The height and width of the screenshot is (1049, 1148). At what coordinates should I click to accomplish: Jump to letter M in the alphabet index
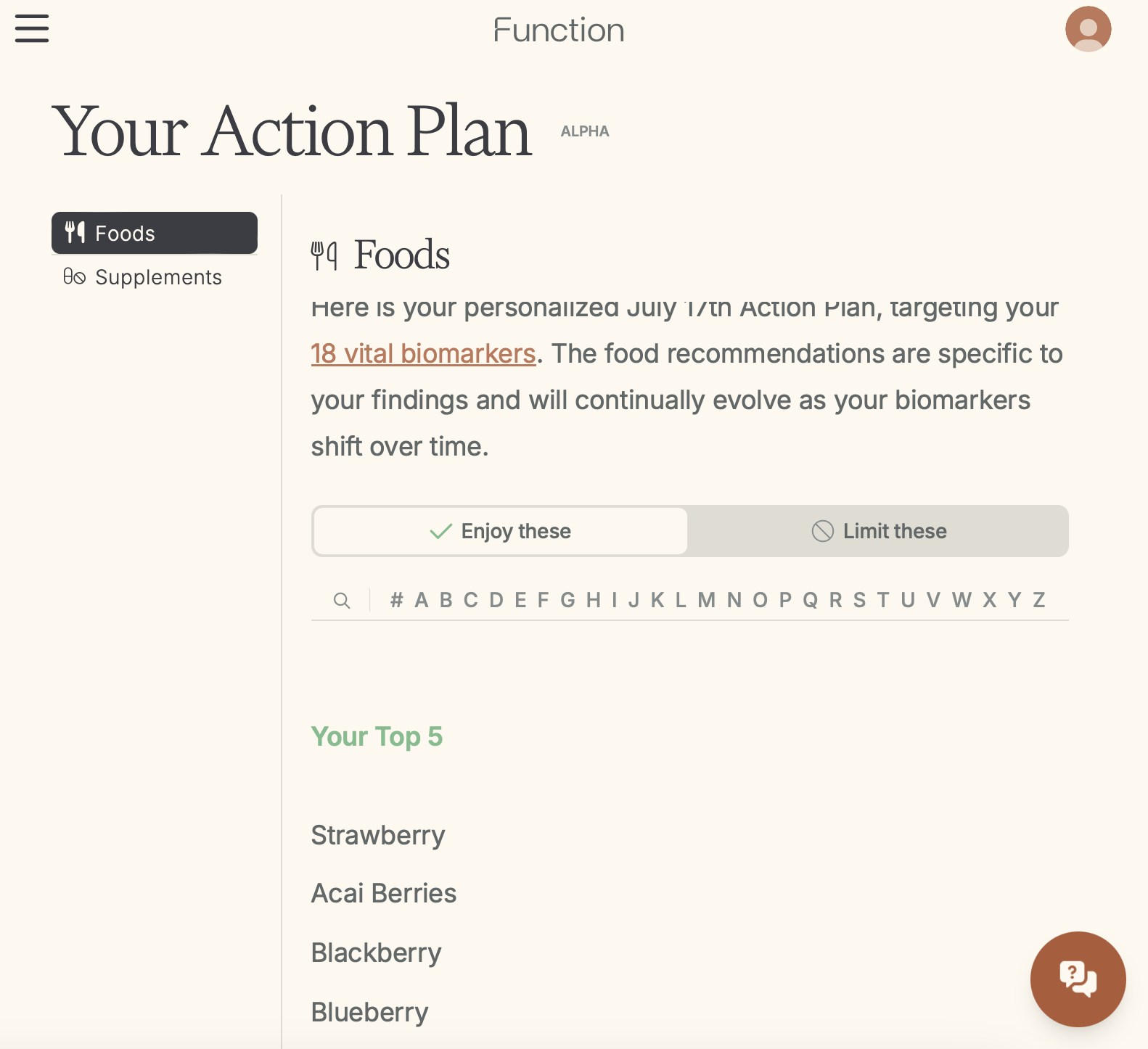pos(706,600)
